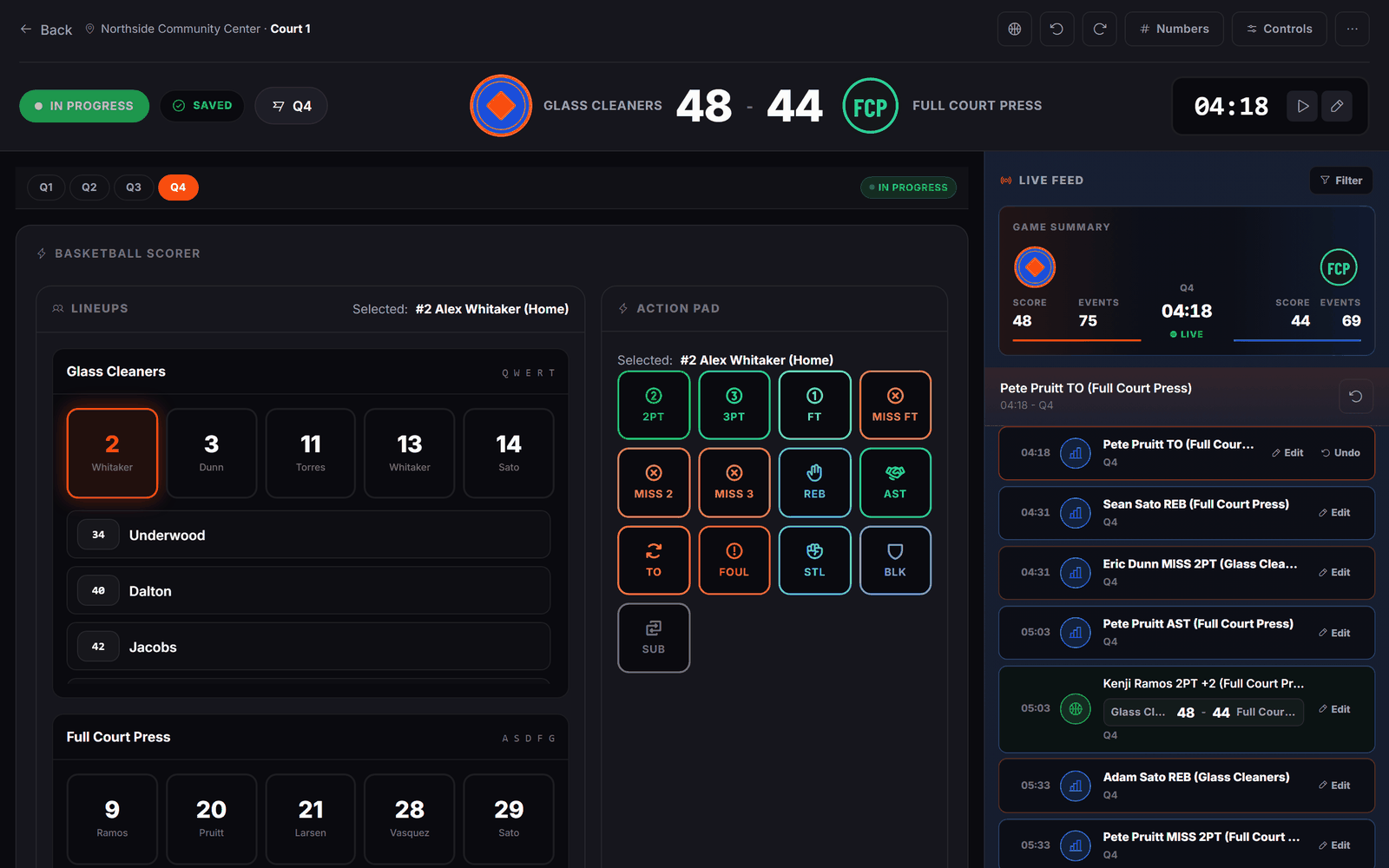Record a made free throw FT
Screen dimensions: 1389x868
814,405
